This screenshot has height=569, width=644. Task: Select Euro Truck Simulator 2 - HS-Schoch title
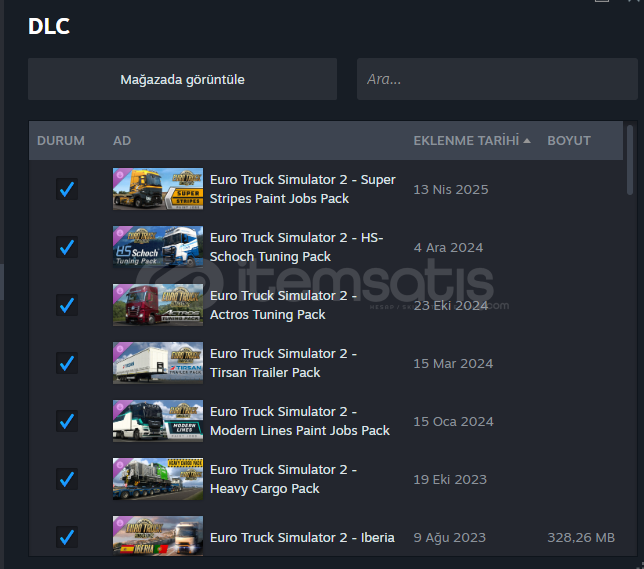(x=297, y=247)
